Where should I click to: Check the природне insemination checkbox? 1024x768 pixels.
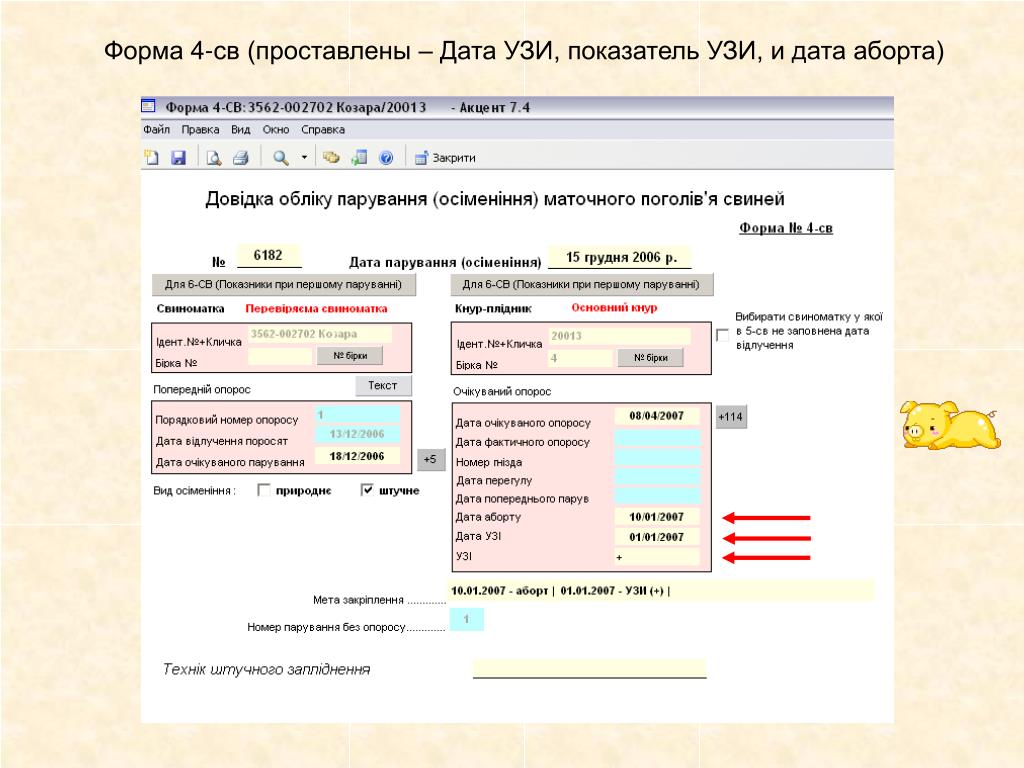(x=264, y=490)
